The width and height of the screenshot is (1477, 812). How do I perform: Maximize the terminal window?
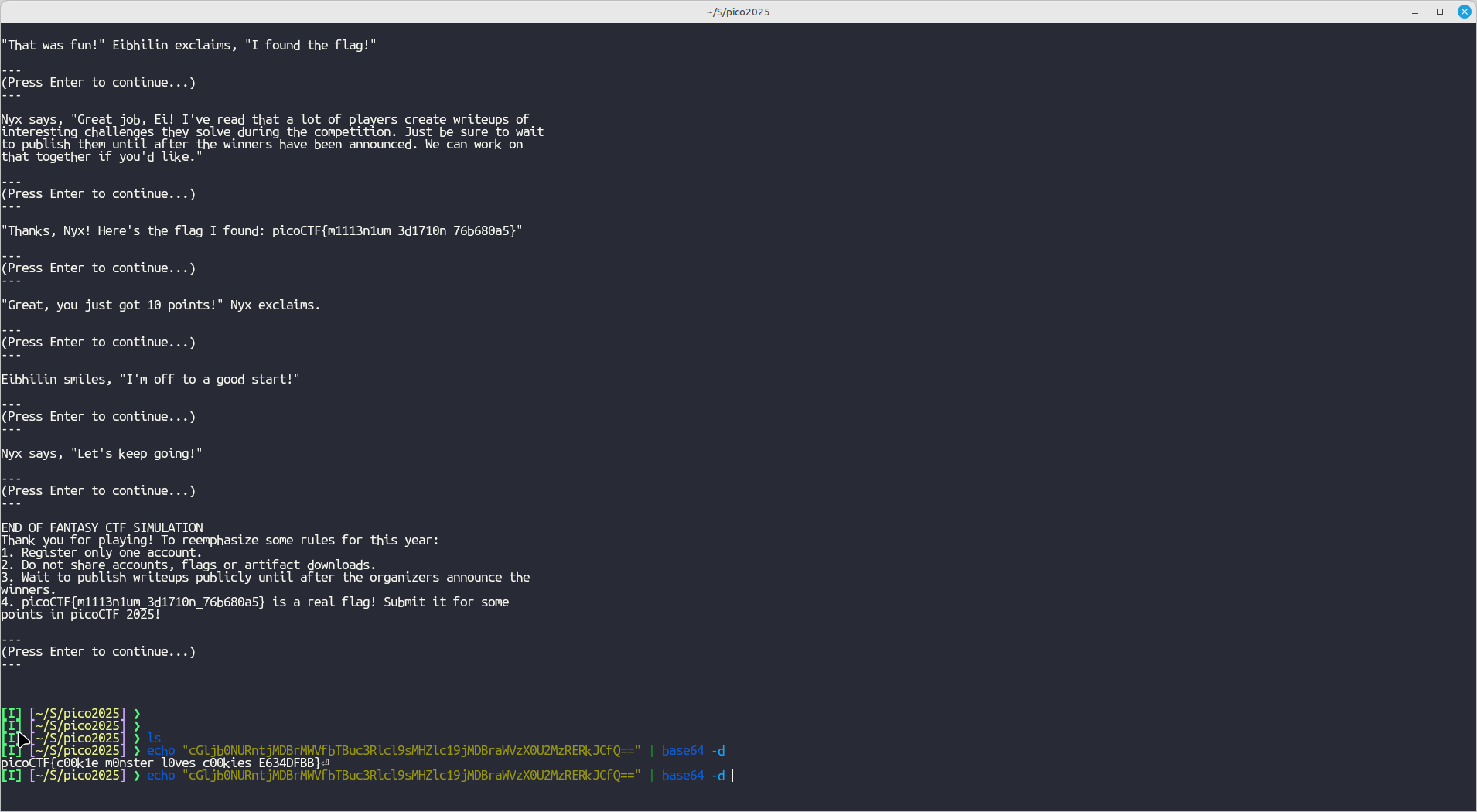point(1440,12)
